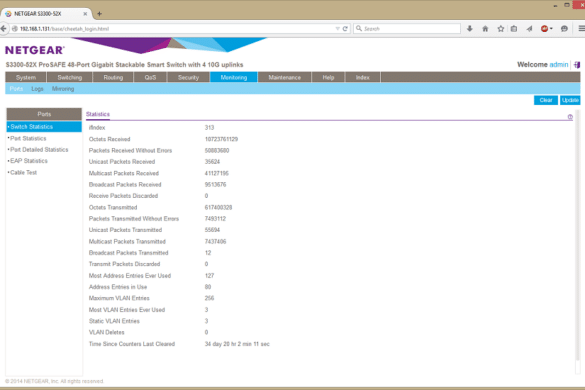Click the Octets Received value 10723761129
Viewport: 585px width, 390px height.
[x=221, y=139]
